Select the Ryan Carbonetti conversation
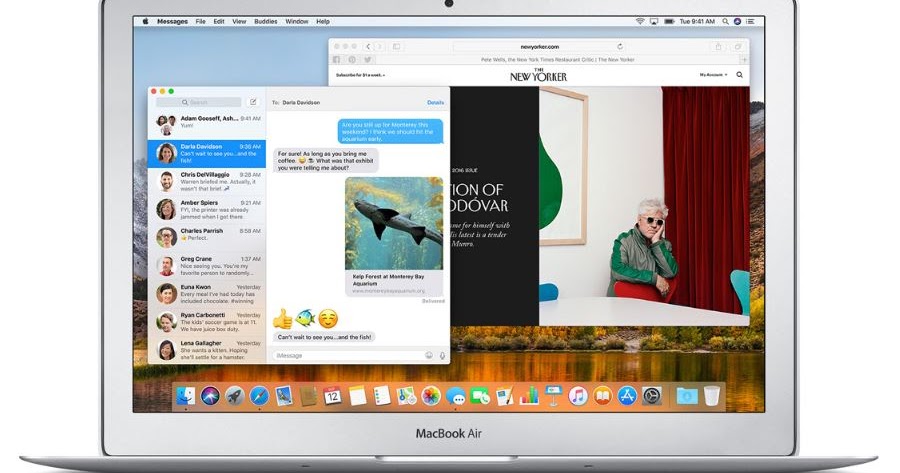 207,322
